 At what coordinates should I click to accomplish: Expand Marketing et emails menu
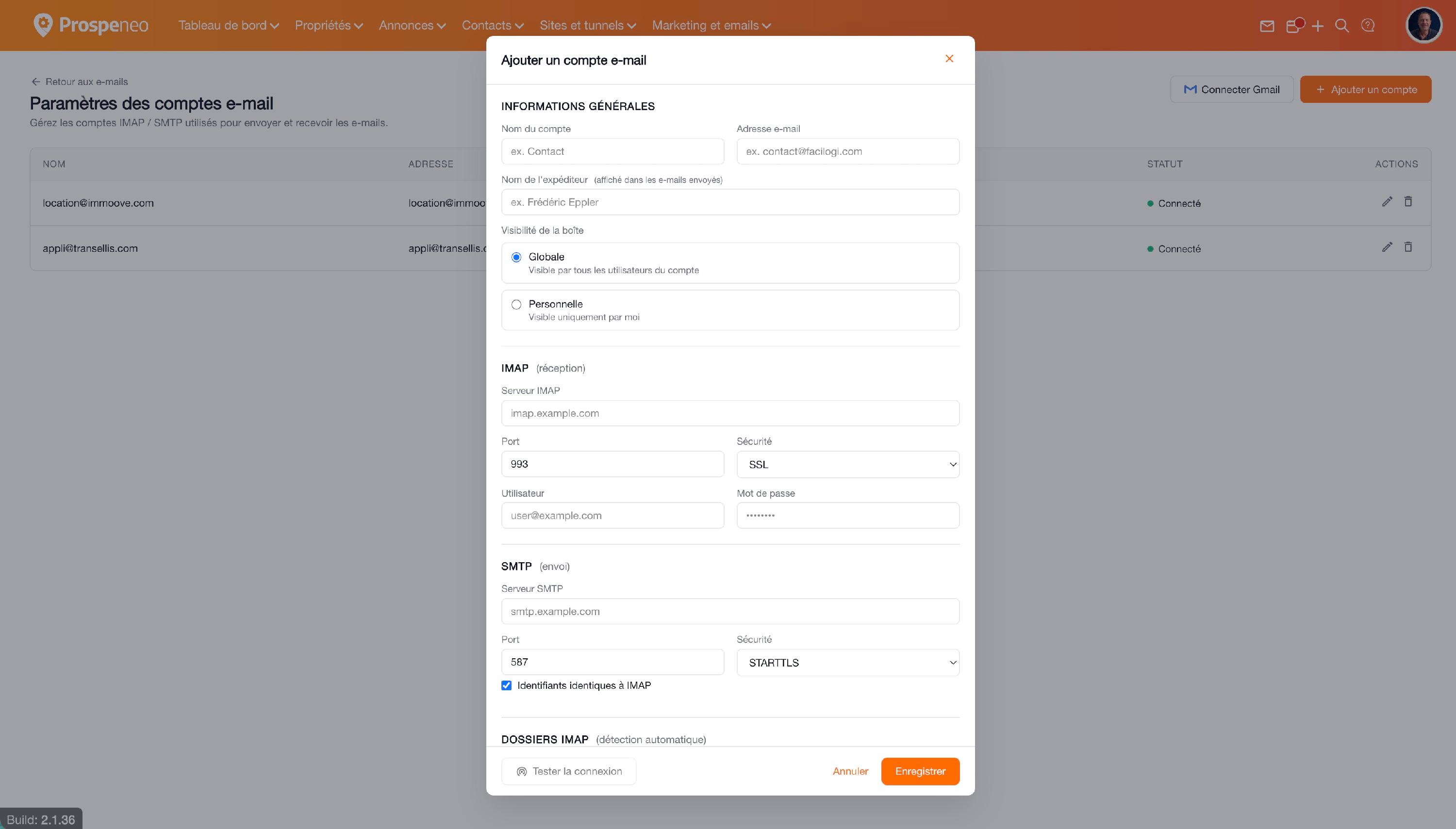[x=711, y=26]
